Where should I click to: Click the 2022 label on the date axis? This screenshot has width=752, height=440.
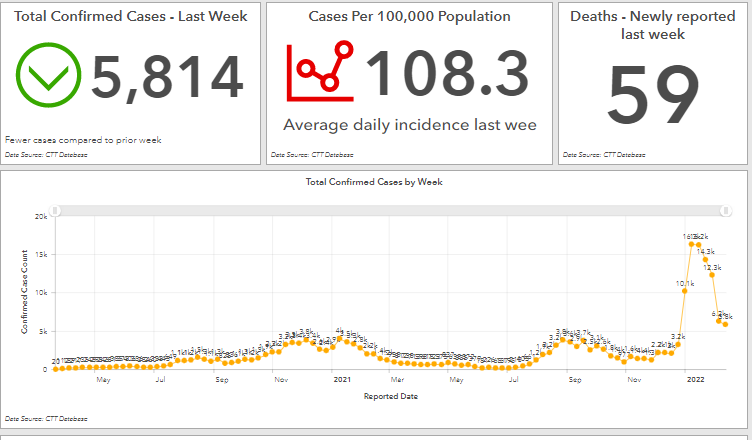point(693,380)
